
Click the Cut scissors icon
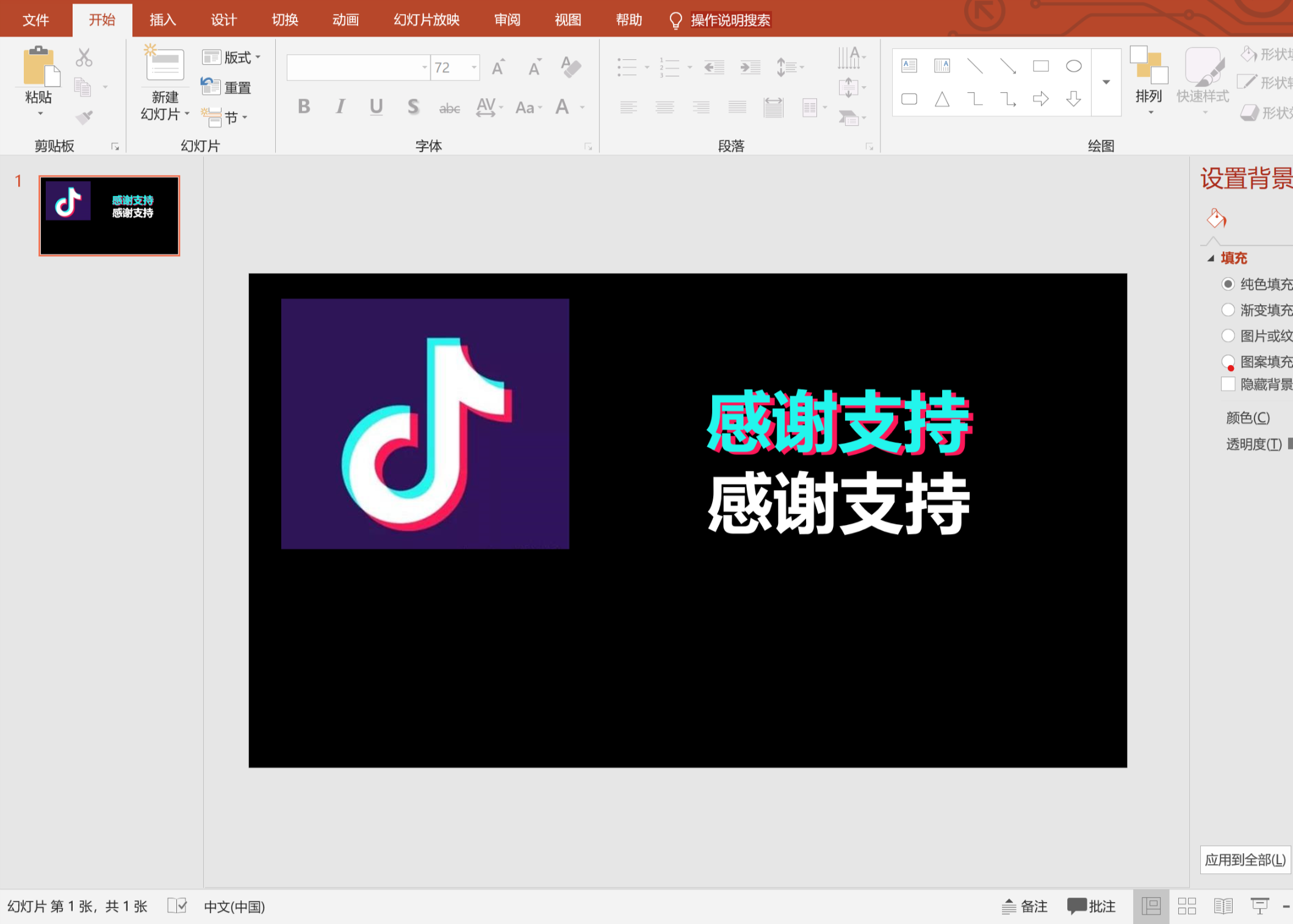pyautogui.click(x=84, y=58)
